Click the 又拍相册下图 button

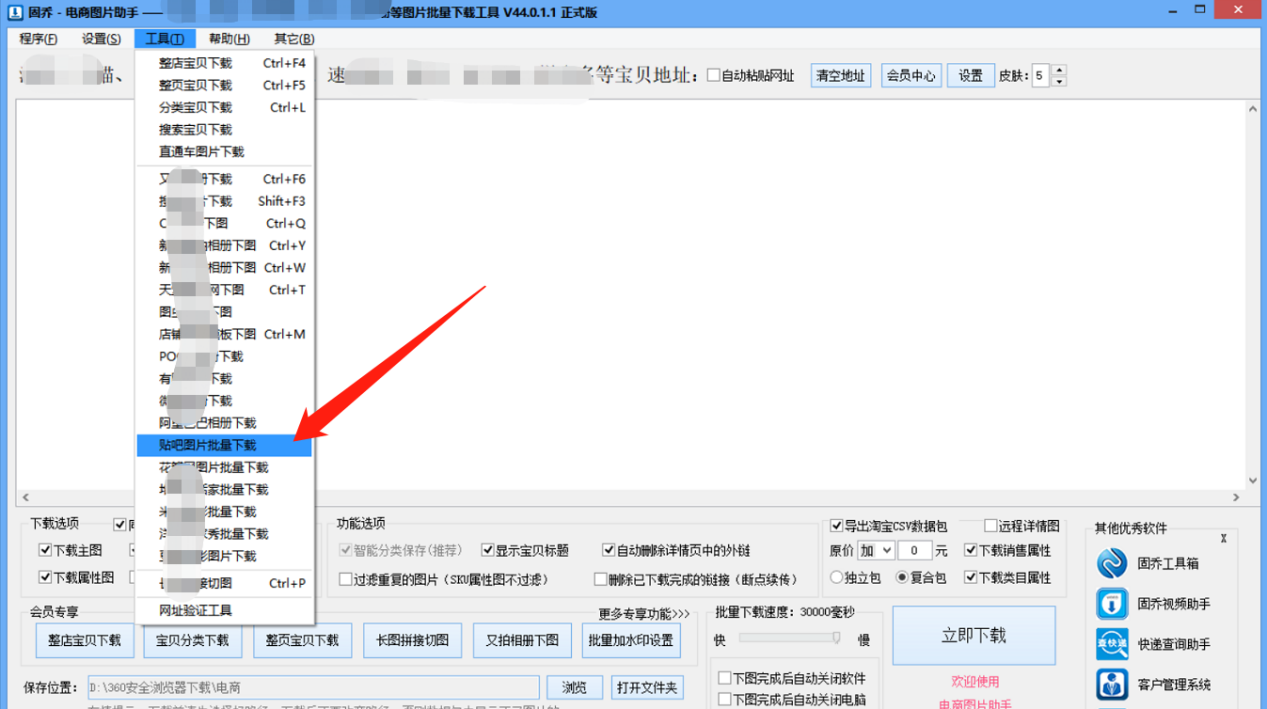(522, 641)
